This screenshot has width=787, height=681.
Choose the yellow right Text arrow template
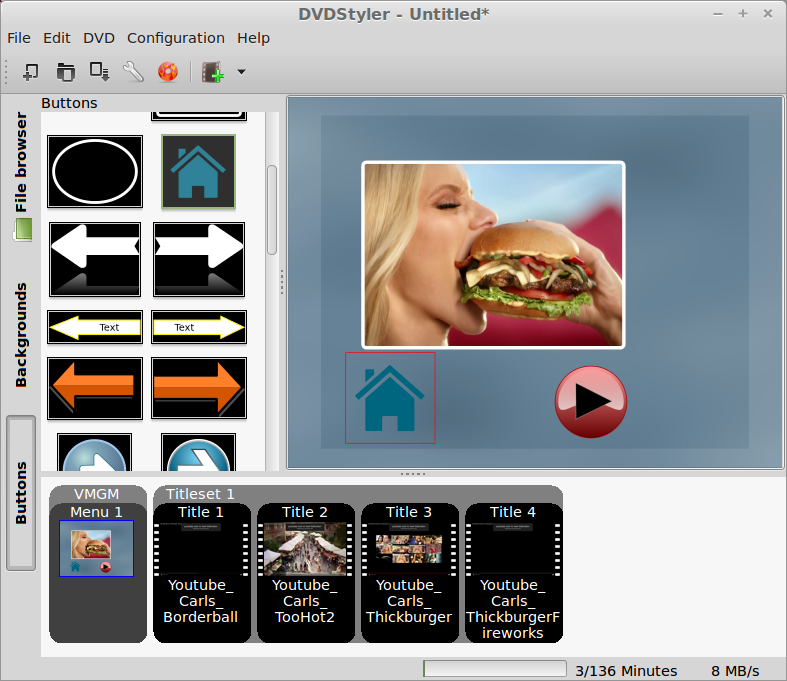pyautogui.click(x=198, y=327)
